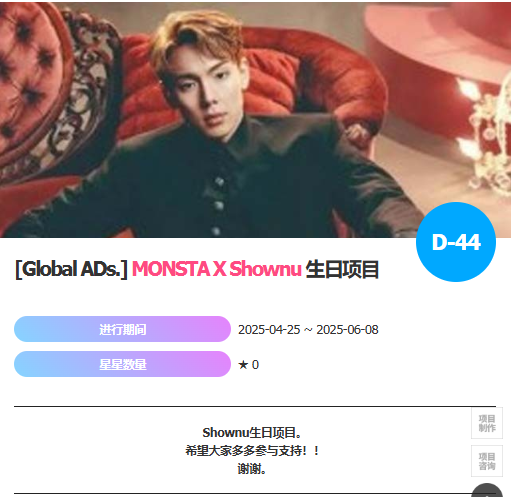Click the 谢谢 closing line
Screen dimensions: 513x497
(252, 469)
